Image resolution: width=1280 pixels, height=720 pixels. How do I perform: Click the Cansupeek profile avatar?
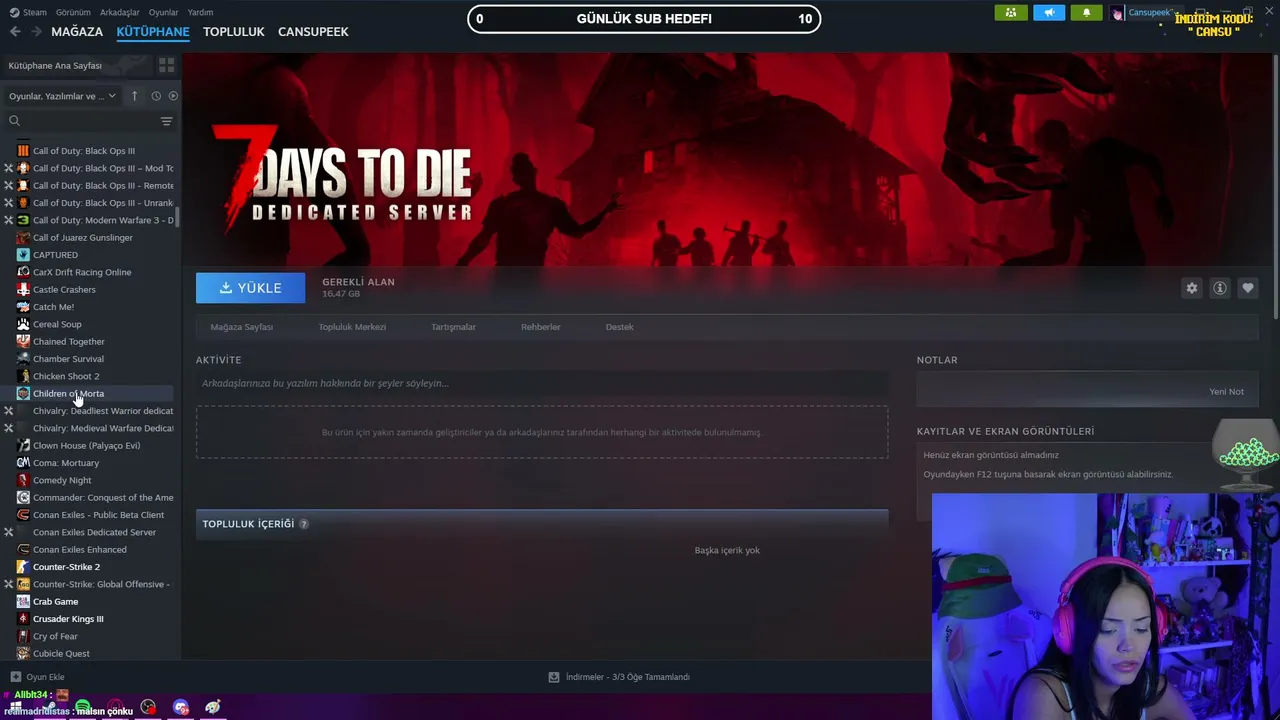click(x=1117, y=13)
